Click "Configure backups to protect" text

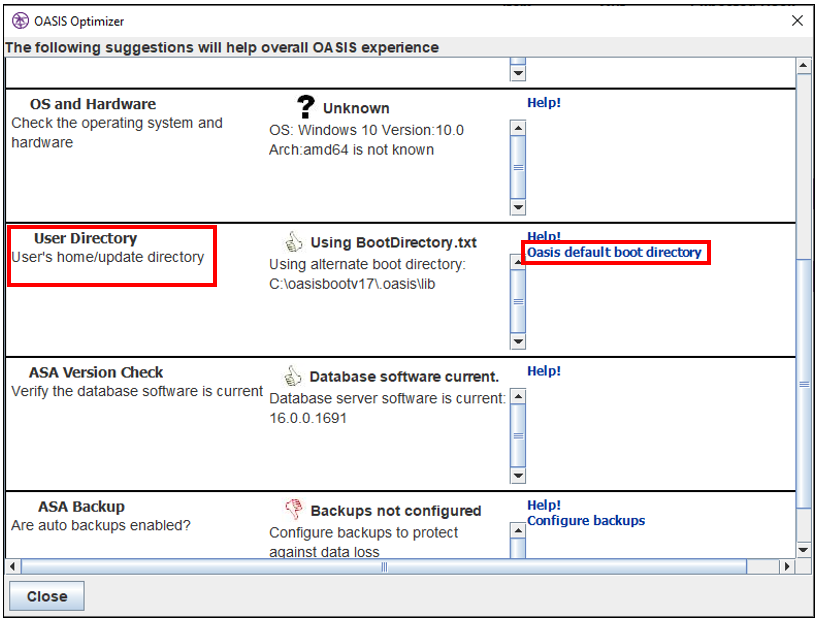coord(364,533)
